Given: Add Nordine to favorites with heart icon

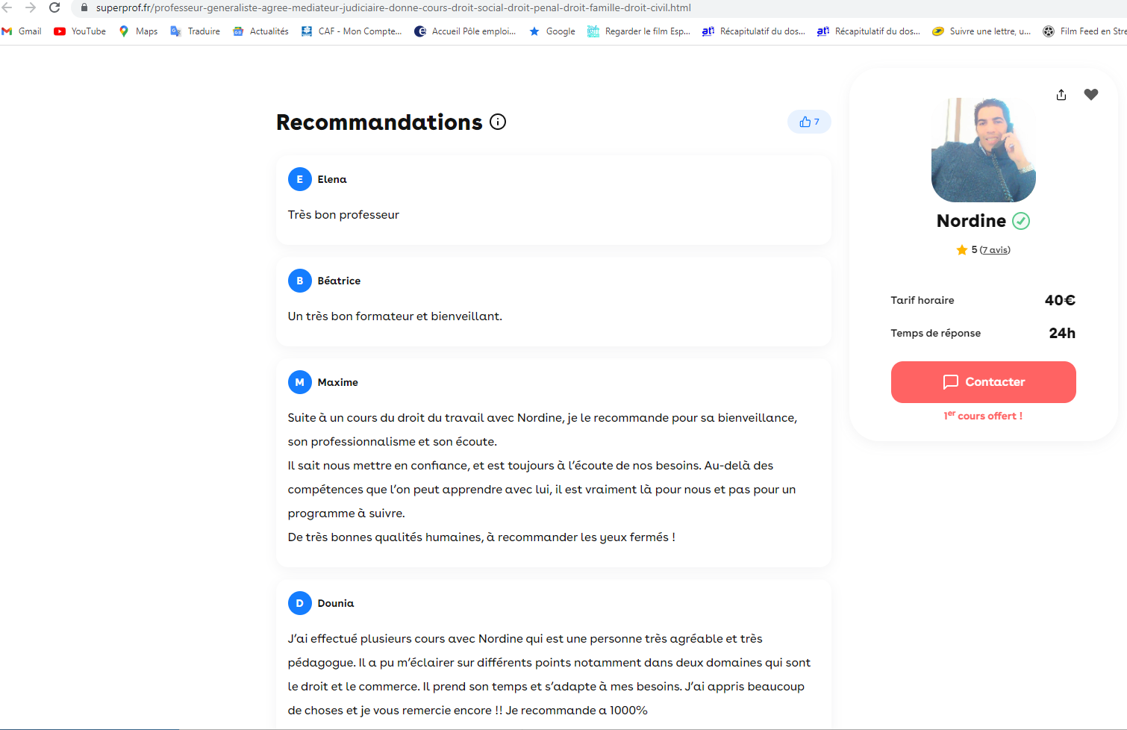Looking at the screenshot, I should [1091, 95].
